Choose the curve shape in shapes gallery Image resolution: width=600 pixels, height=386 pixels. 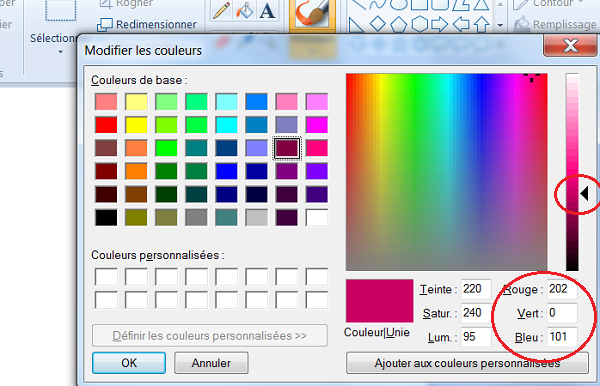[x=378, y=5]
